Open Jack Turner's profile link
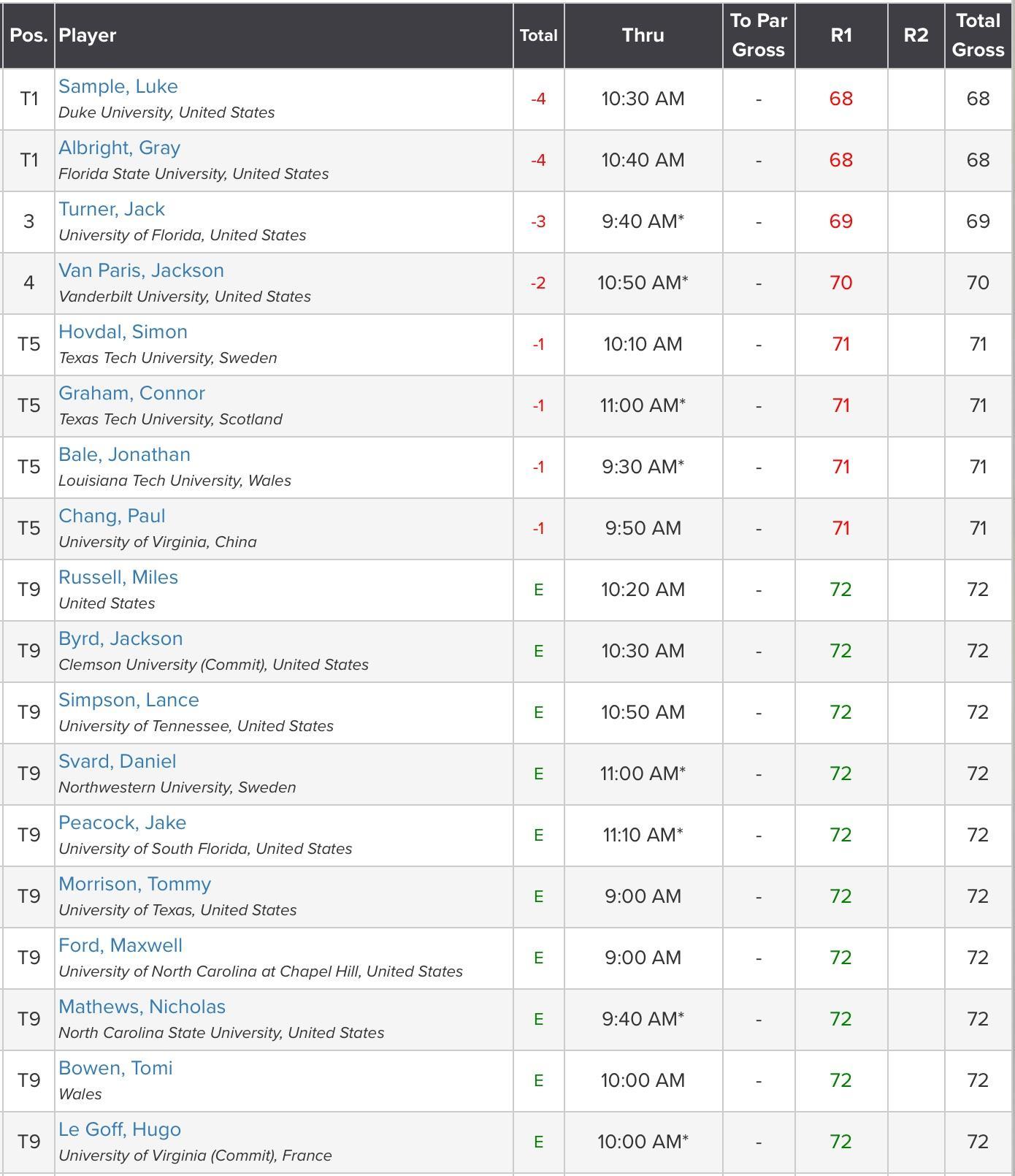 (112, 209)
